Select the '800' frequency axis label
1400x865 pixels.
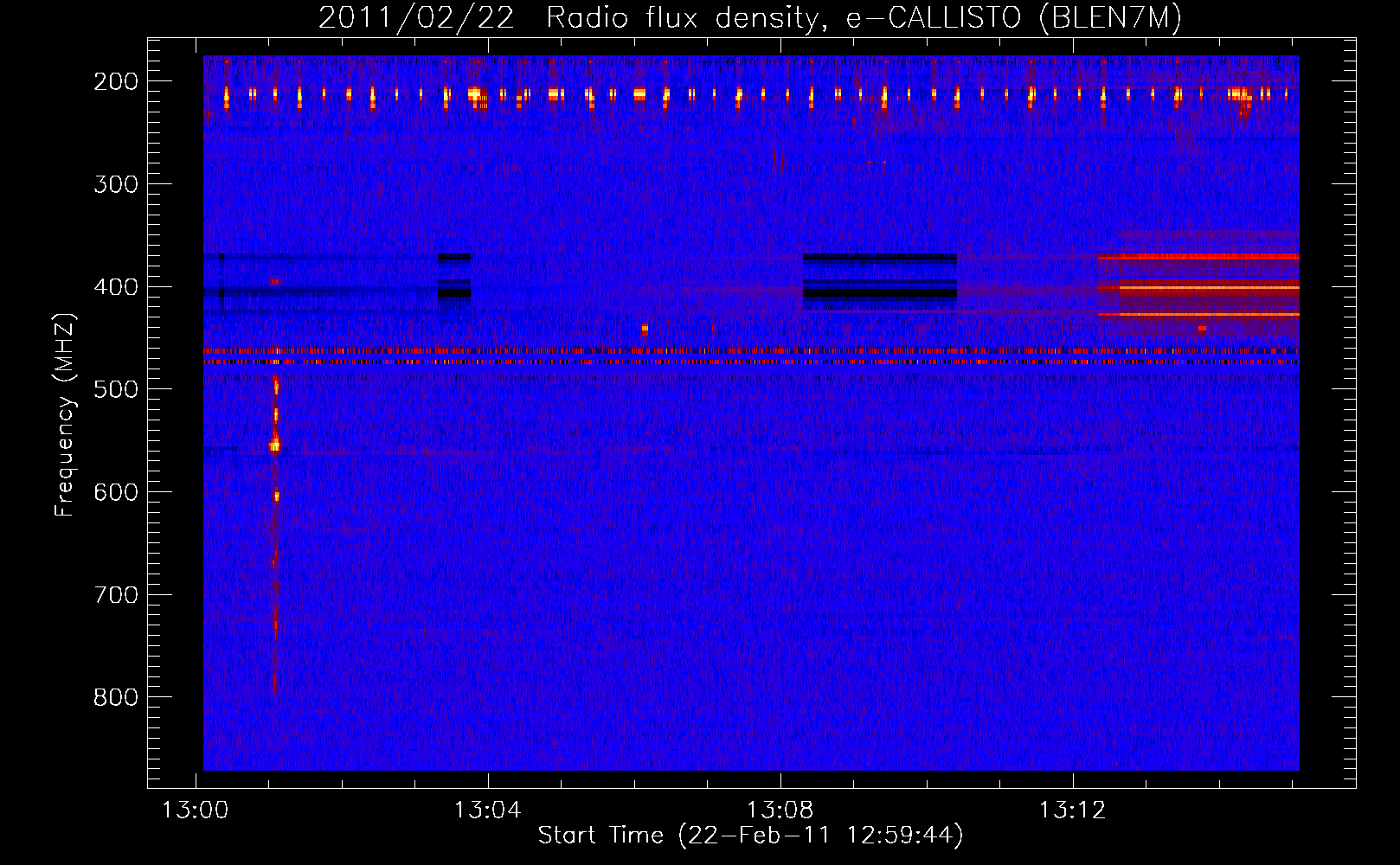tap(116, 697)
